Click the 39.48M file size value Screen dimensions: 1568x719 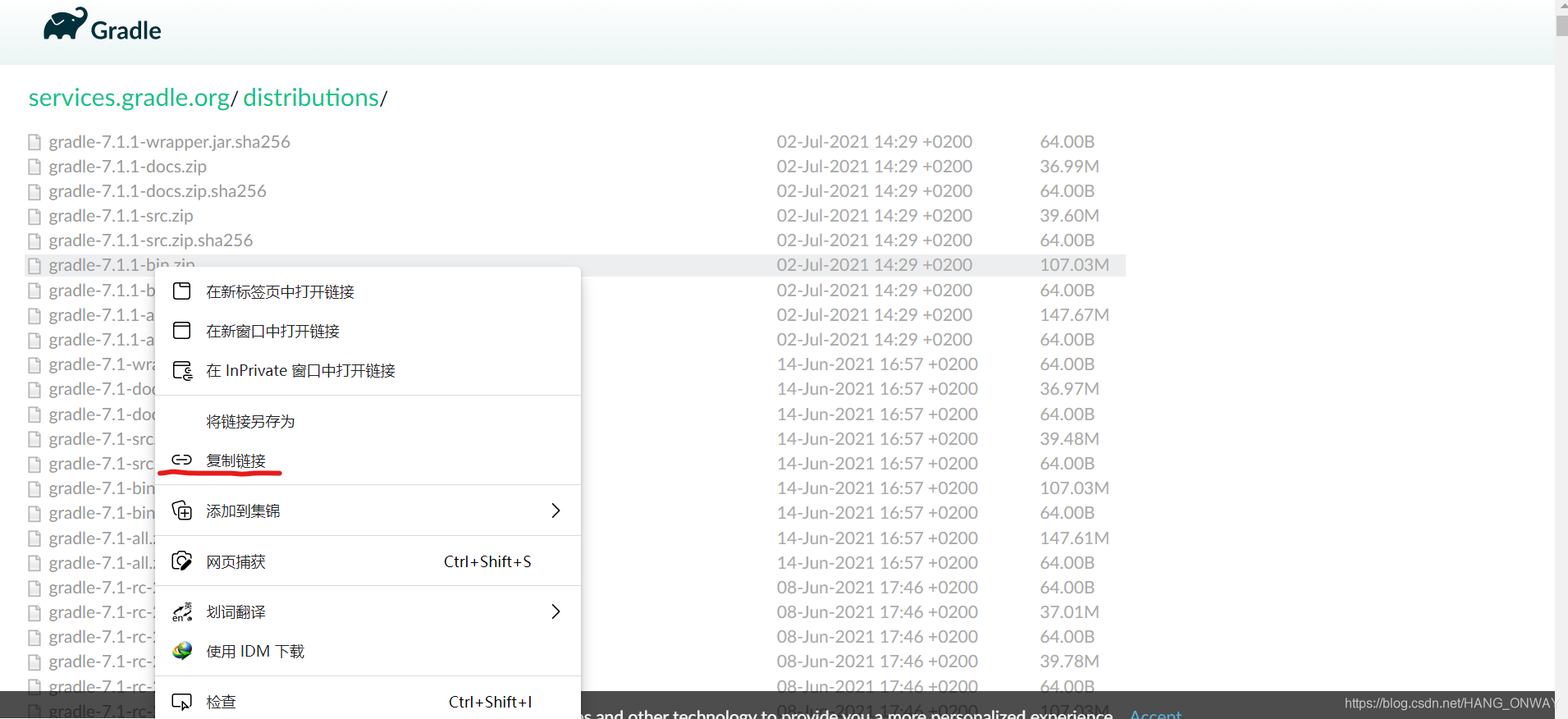coord(1069,439)
